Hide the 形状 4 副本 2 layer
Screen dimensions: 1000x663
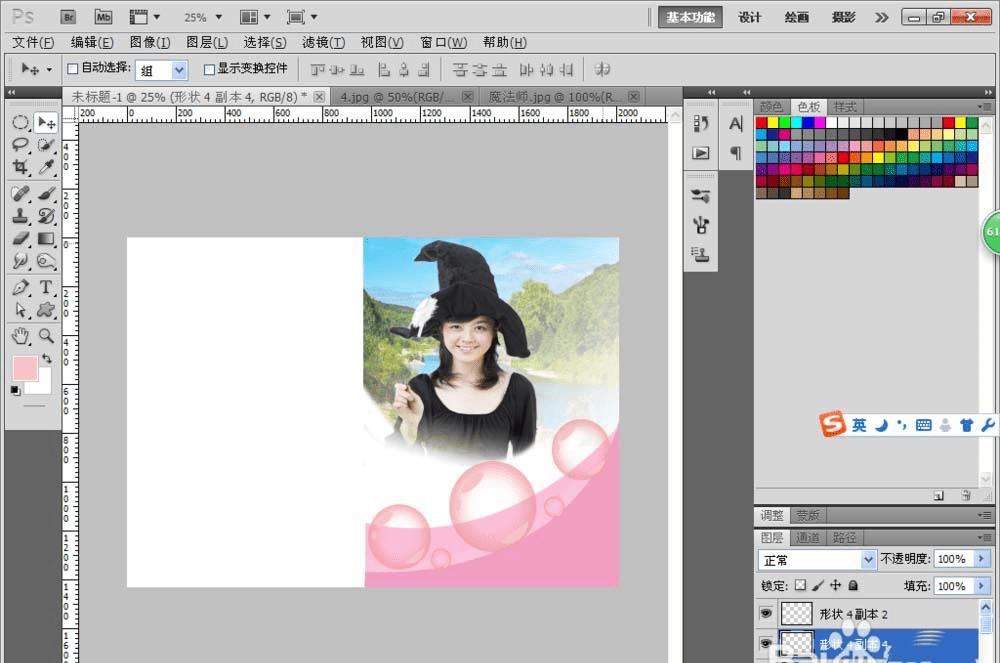tap(766, 613)
